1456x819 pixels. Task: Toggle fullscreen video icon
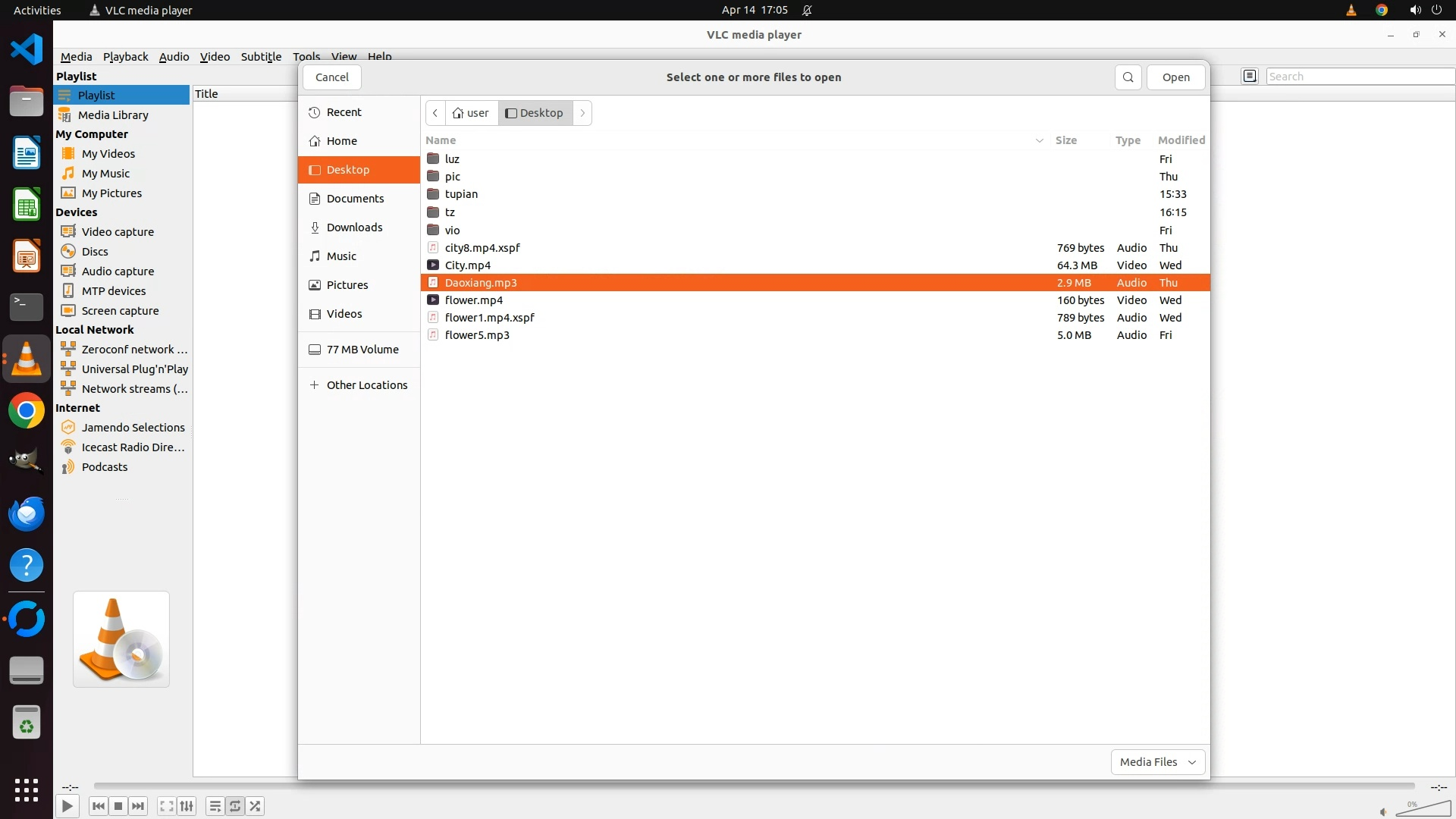click(x=166, y=806)
